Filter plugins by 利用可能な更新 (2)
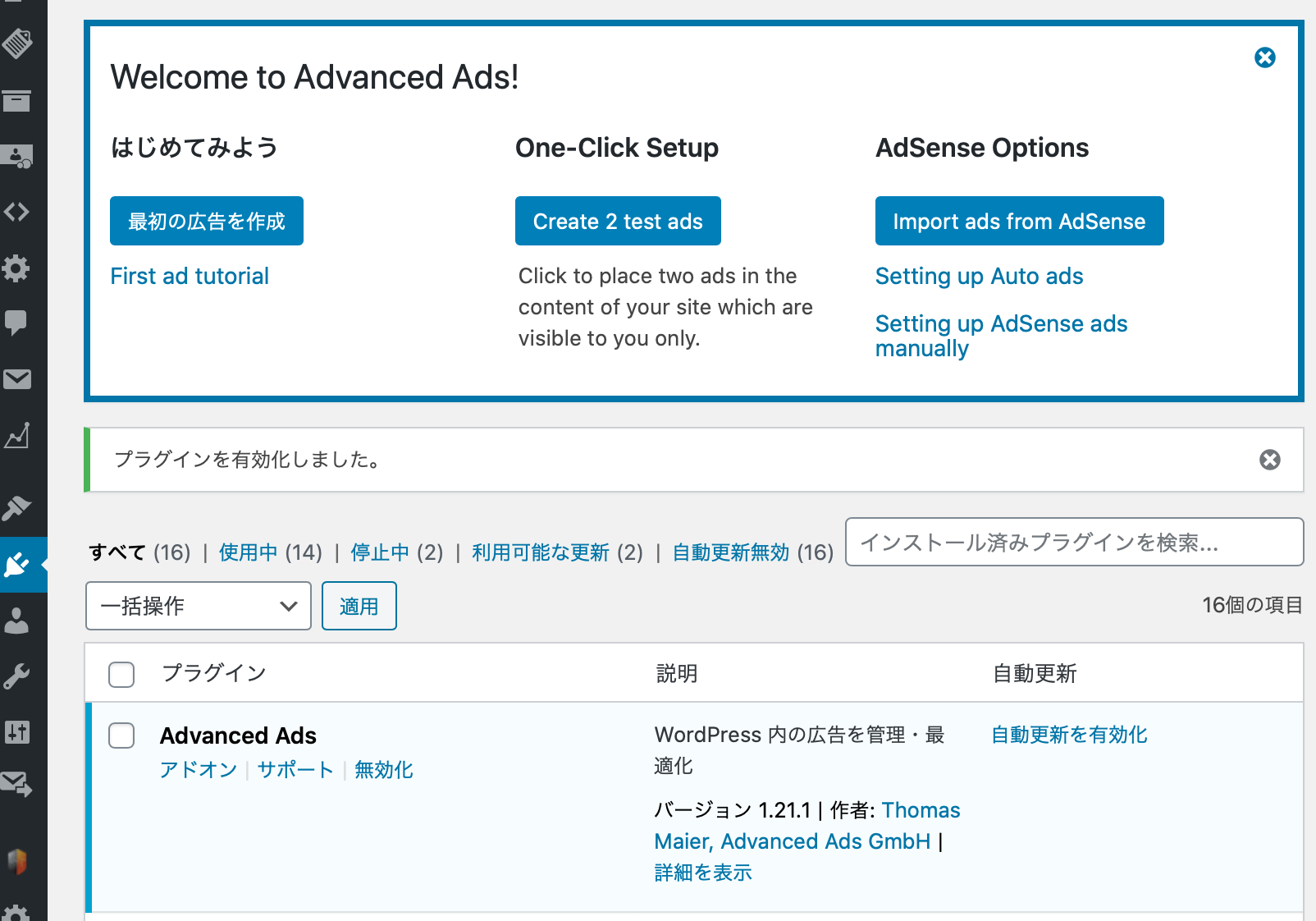1316x921 pixels. (558, 552)
